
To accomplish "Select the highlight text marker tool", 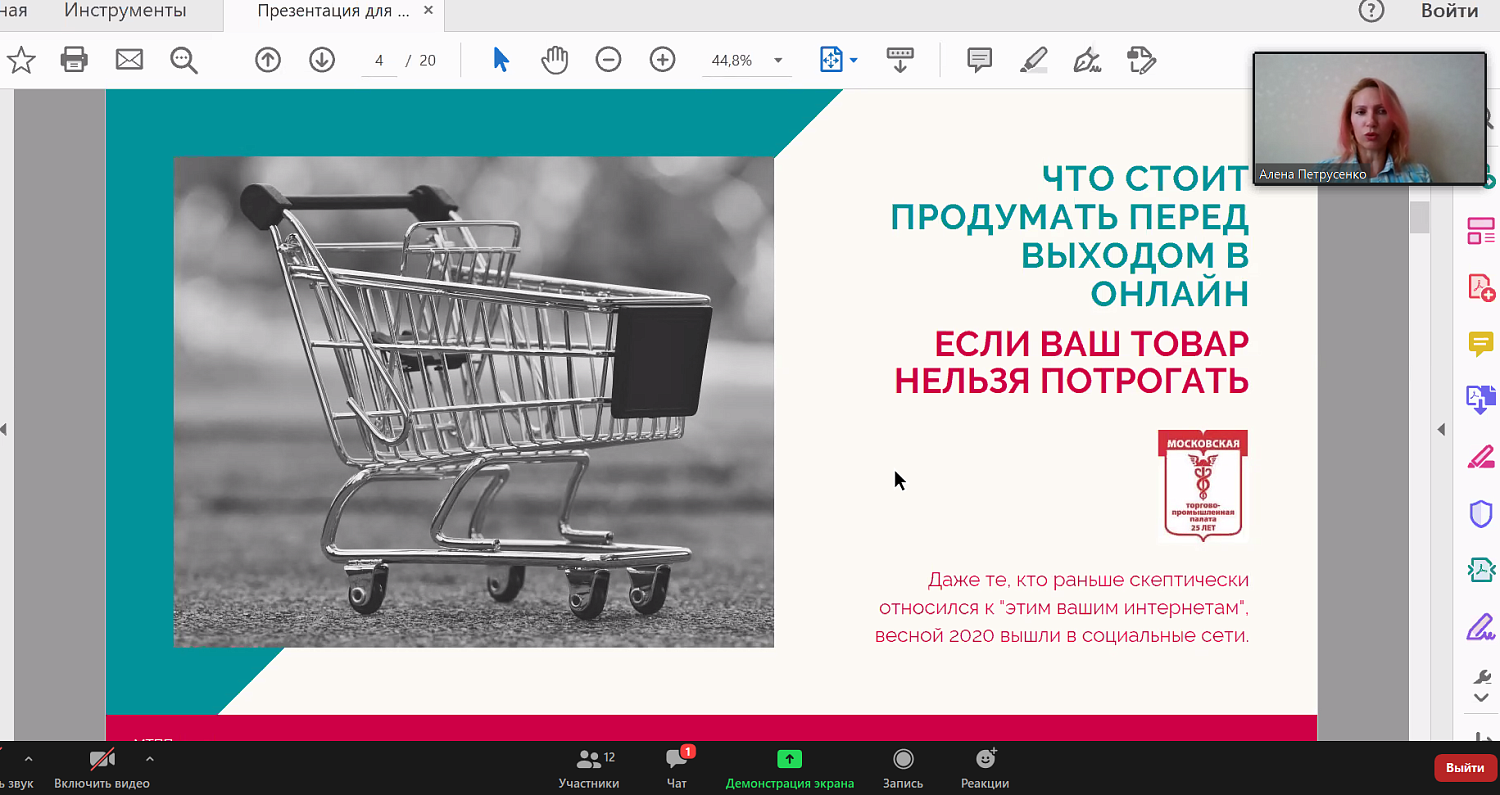I will click(x=1034, y=60).
